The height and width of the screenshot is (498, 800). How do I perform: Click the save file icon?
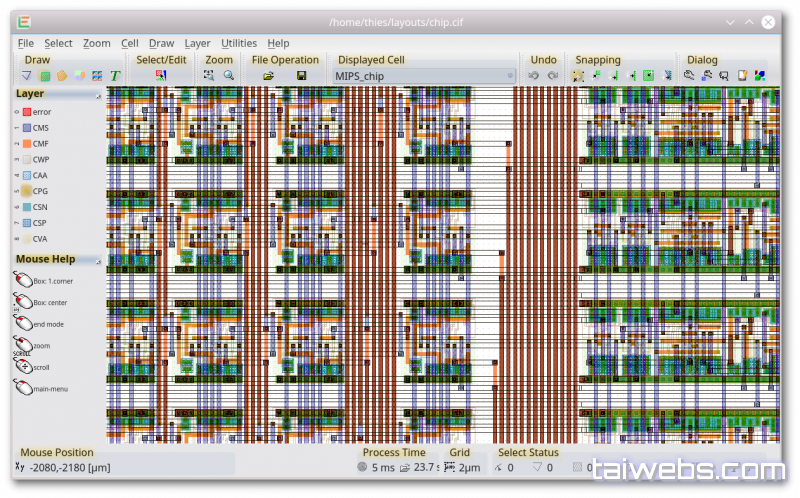click(x=301, y=76)
